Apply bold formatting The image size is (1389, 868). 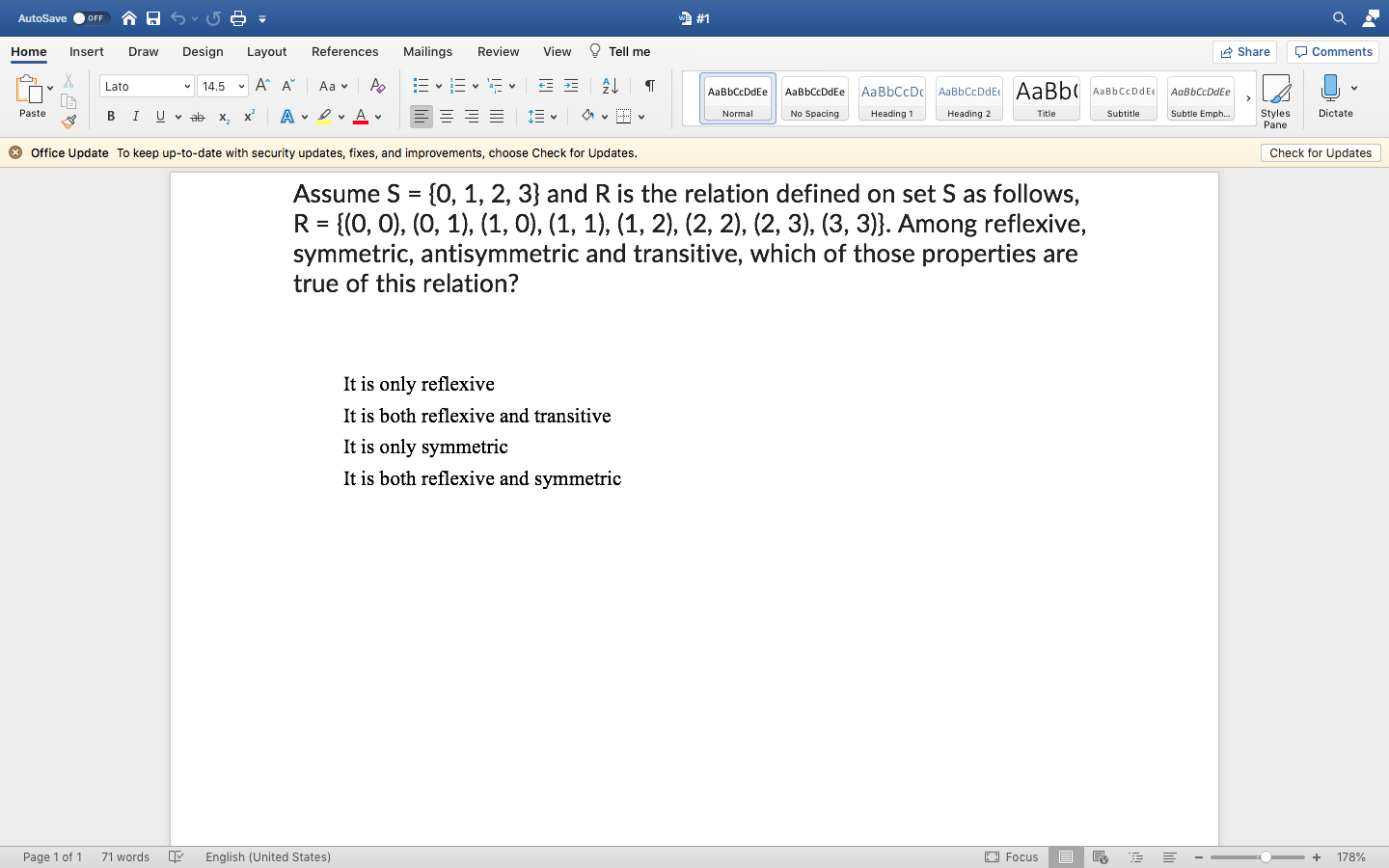click(110, 116)
